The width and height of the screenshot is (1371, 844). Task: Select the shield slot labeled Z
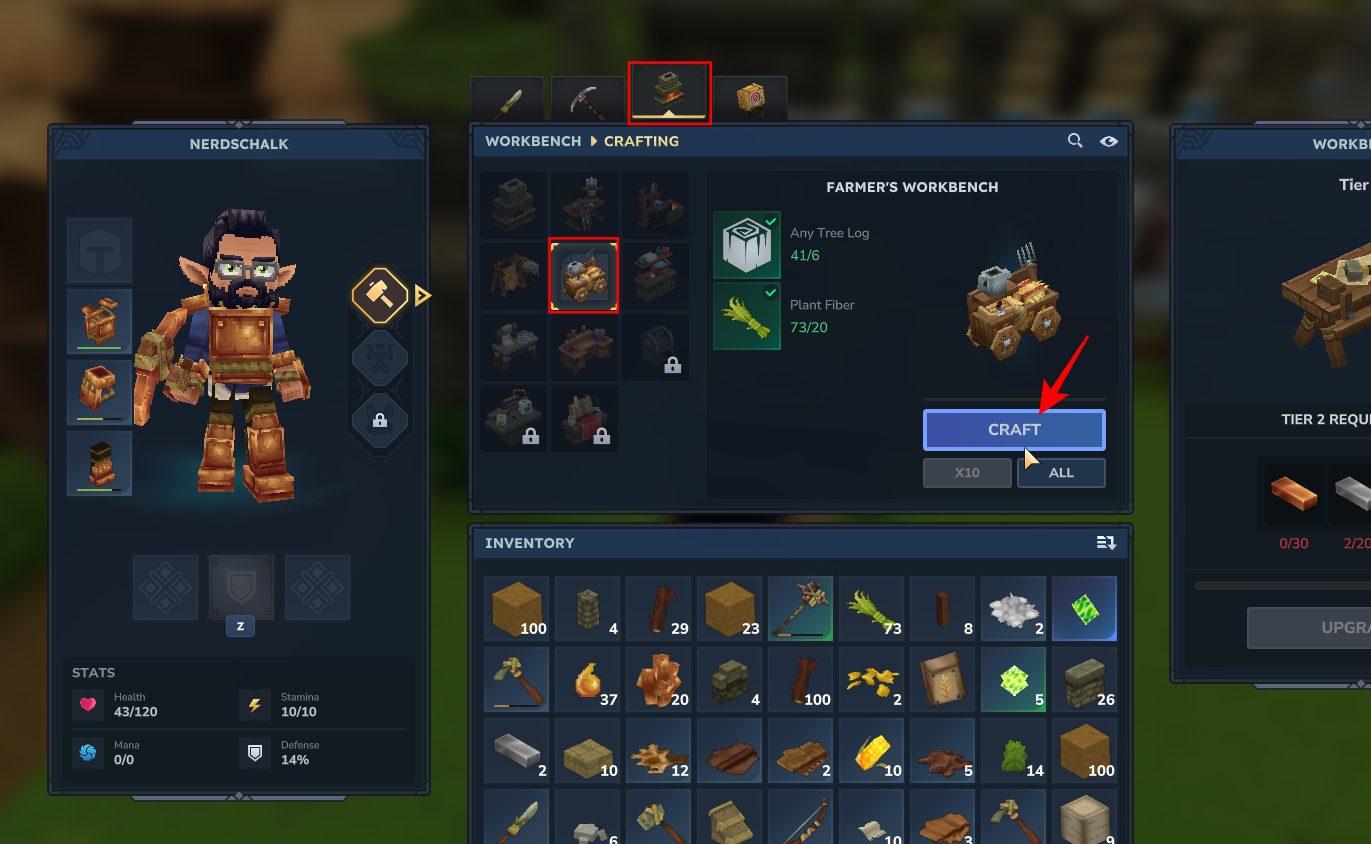click(240, 588)
